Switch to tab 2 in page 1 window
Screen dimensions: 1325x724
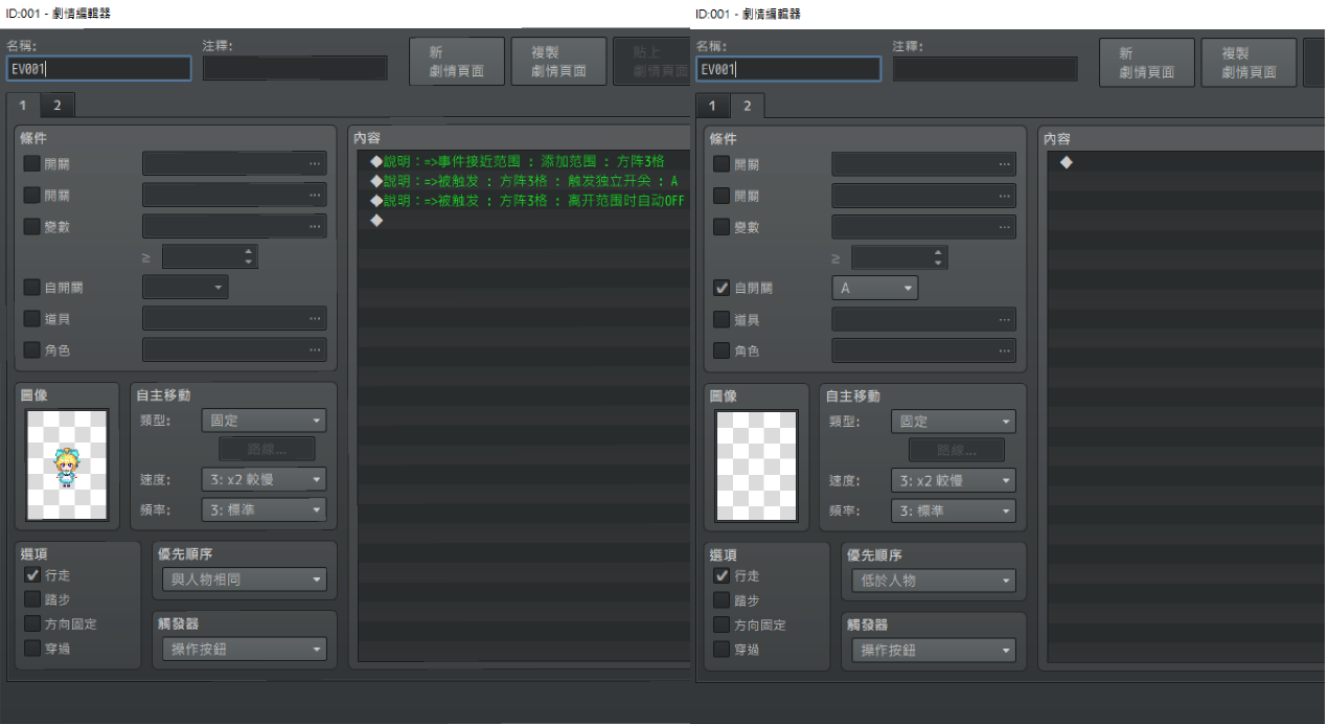(x=58, y=105)
